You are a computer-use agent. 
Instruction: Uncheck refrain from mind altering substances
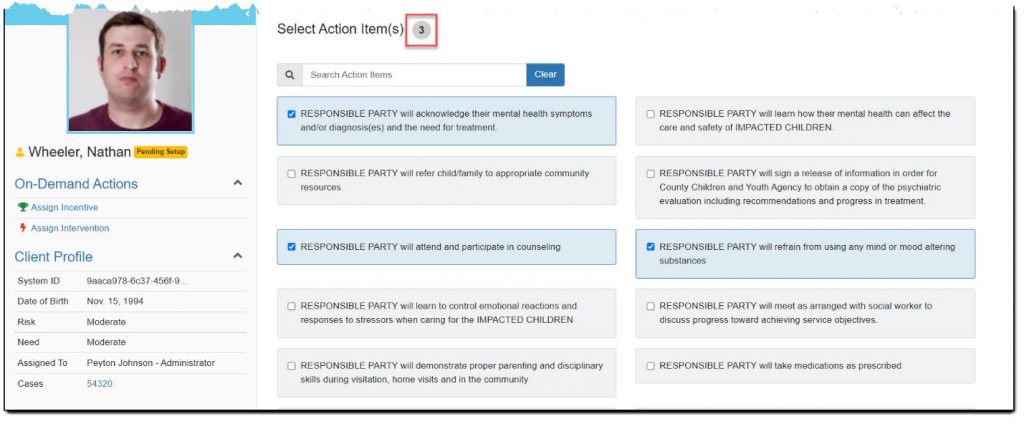pos(651,247)
